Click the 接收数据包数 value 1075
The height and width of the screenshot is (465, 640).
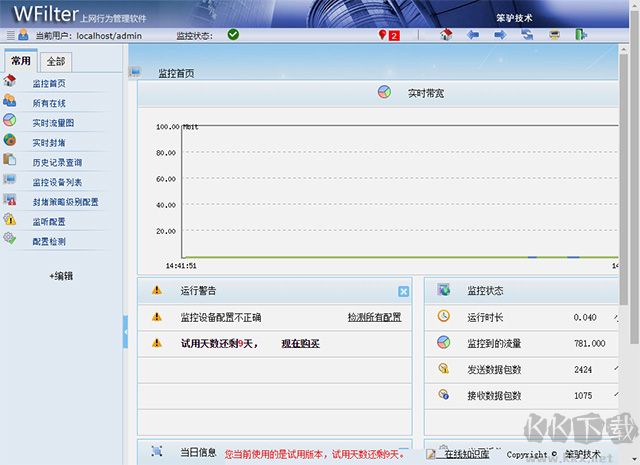(583, 396)
